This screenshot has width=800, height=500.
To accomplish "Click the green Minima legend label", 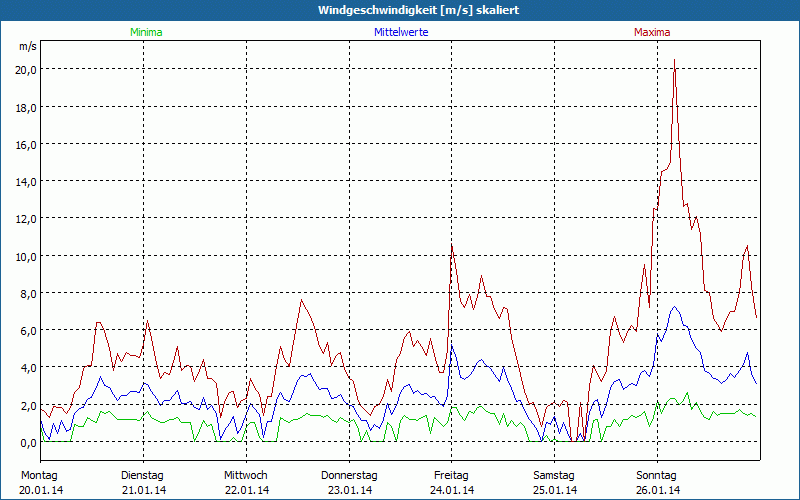I will point(145,32).
